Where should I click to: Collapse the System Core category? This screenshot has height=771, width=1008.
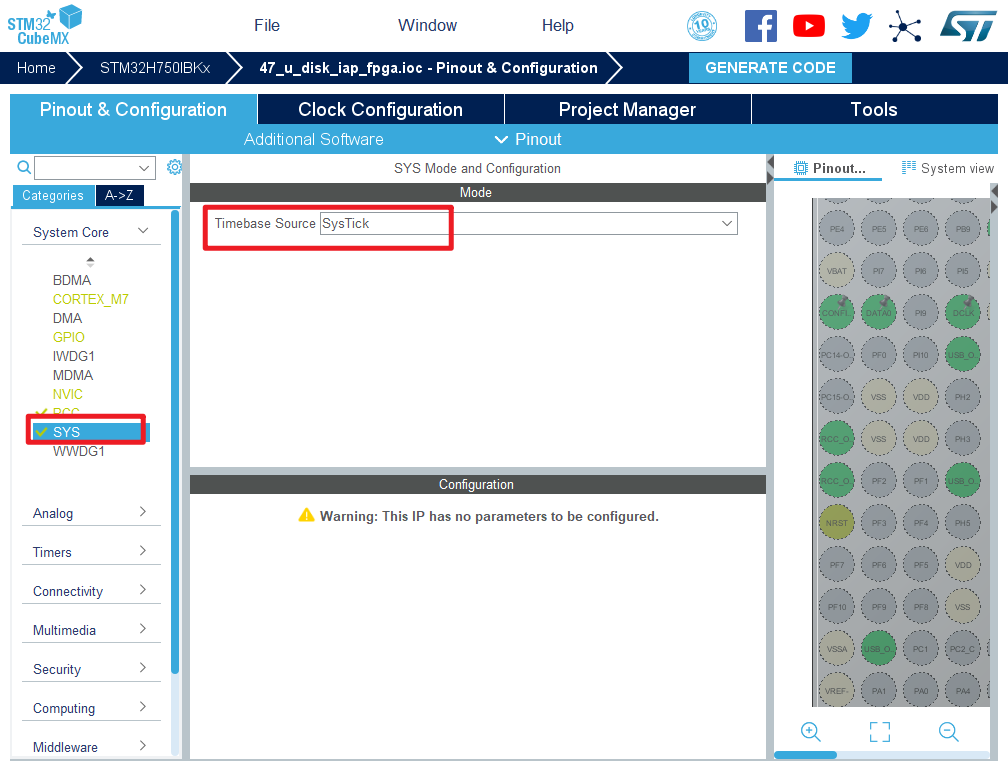tap(143, 231)
